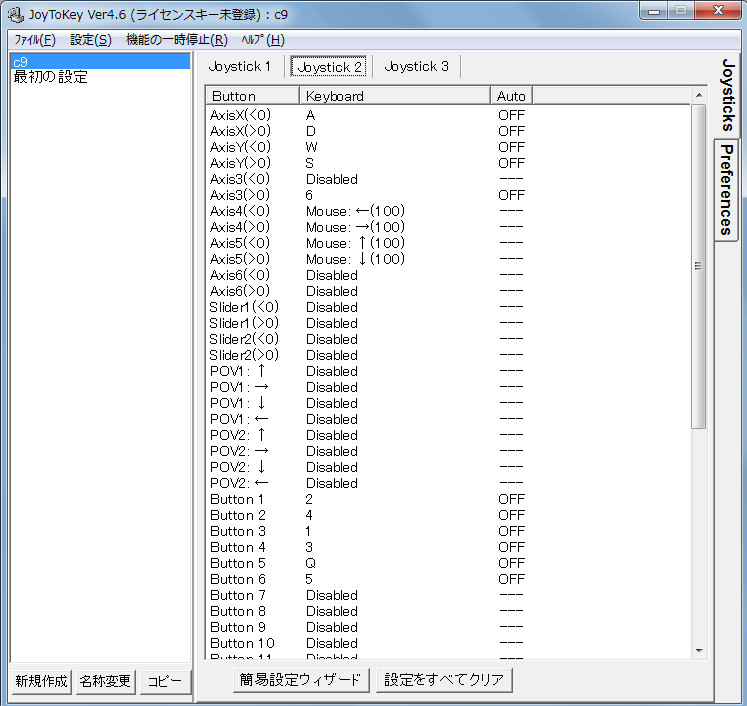This screenshot has width=747, height=706.
Task: Open the vertical Joysticks side tab
Action: 727,94
